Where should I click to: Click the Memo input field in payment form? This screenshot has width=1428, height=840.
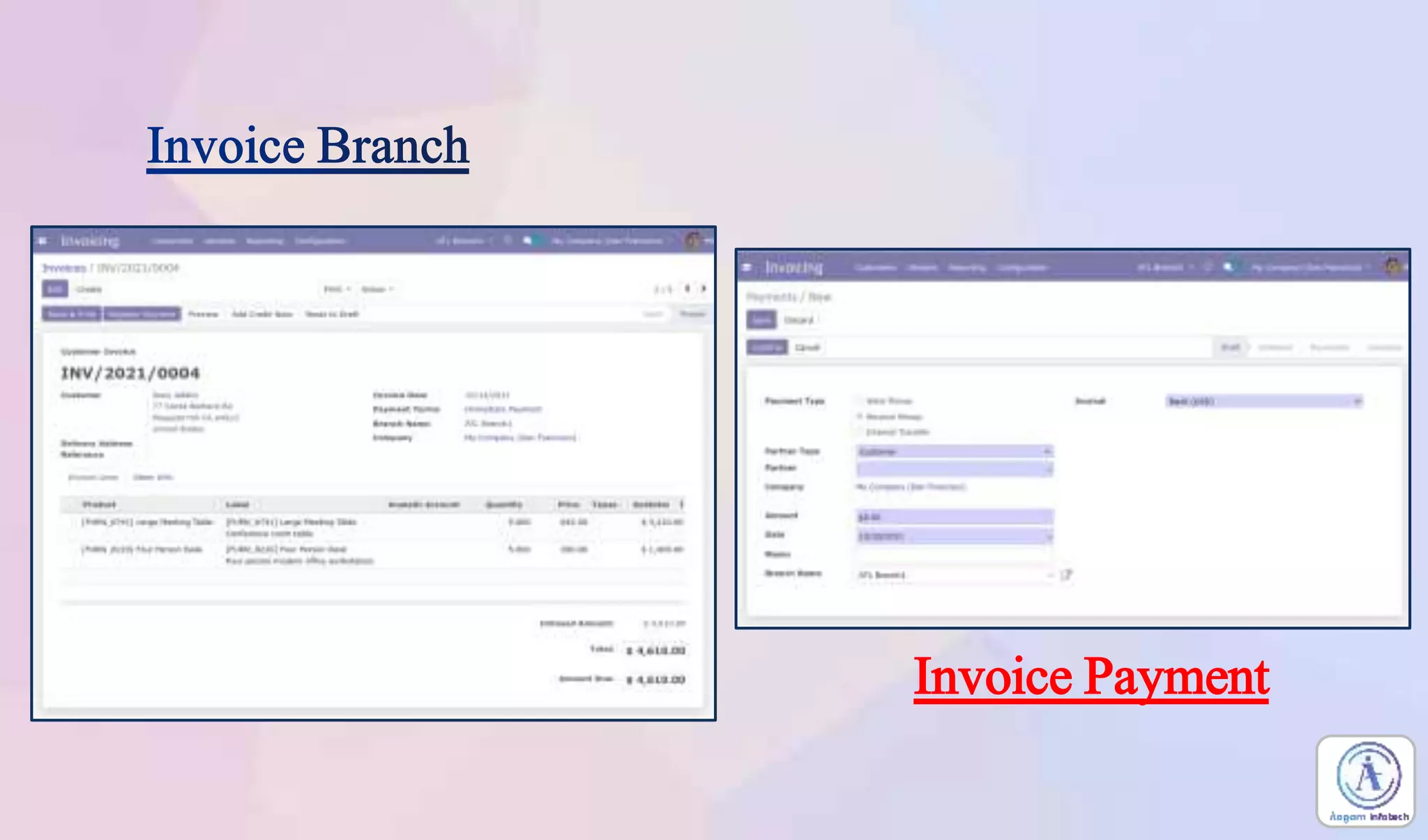955,555
